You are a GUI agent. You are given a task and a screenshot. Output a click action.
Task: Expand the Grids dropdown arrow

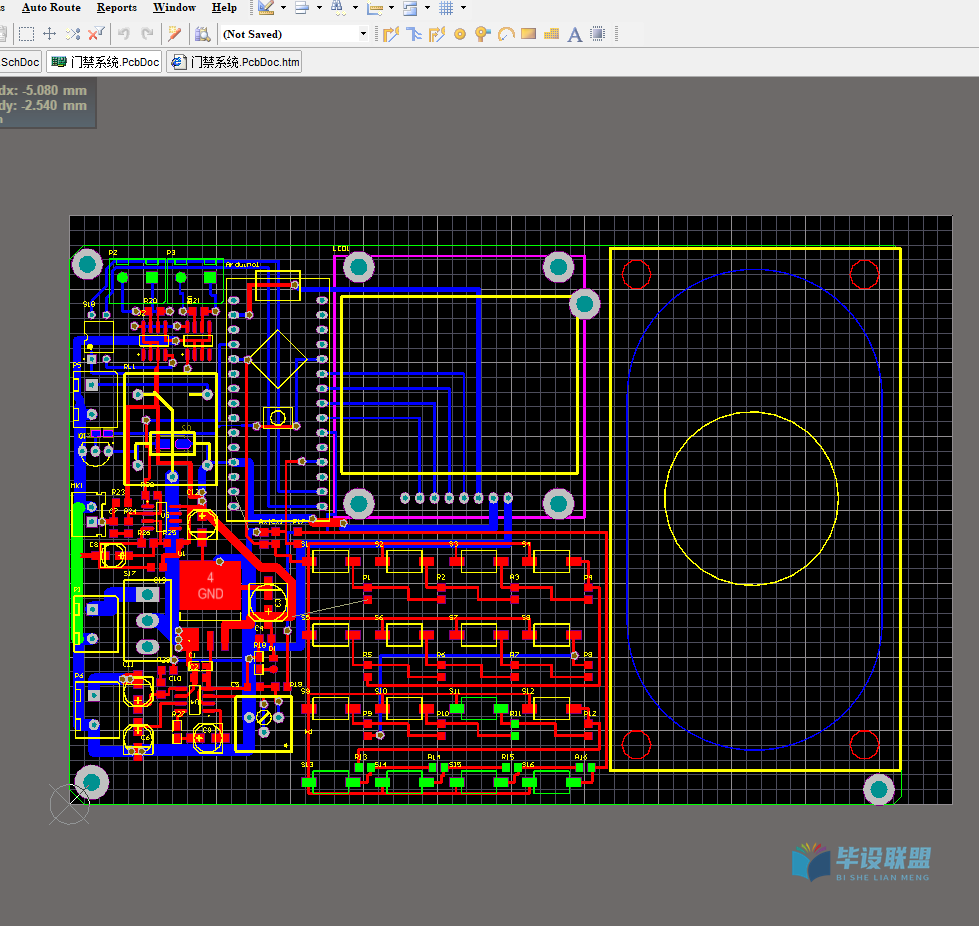[463, 8]
